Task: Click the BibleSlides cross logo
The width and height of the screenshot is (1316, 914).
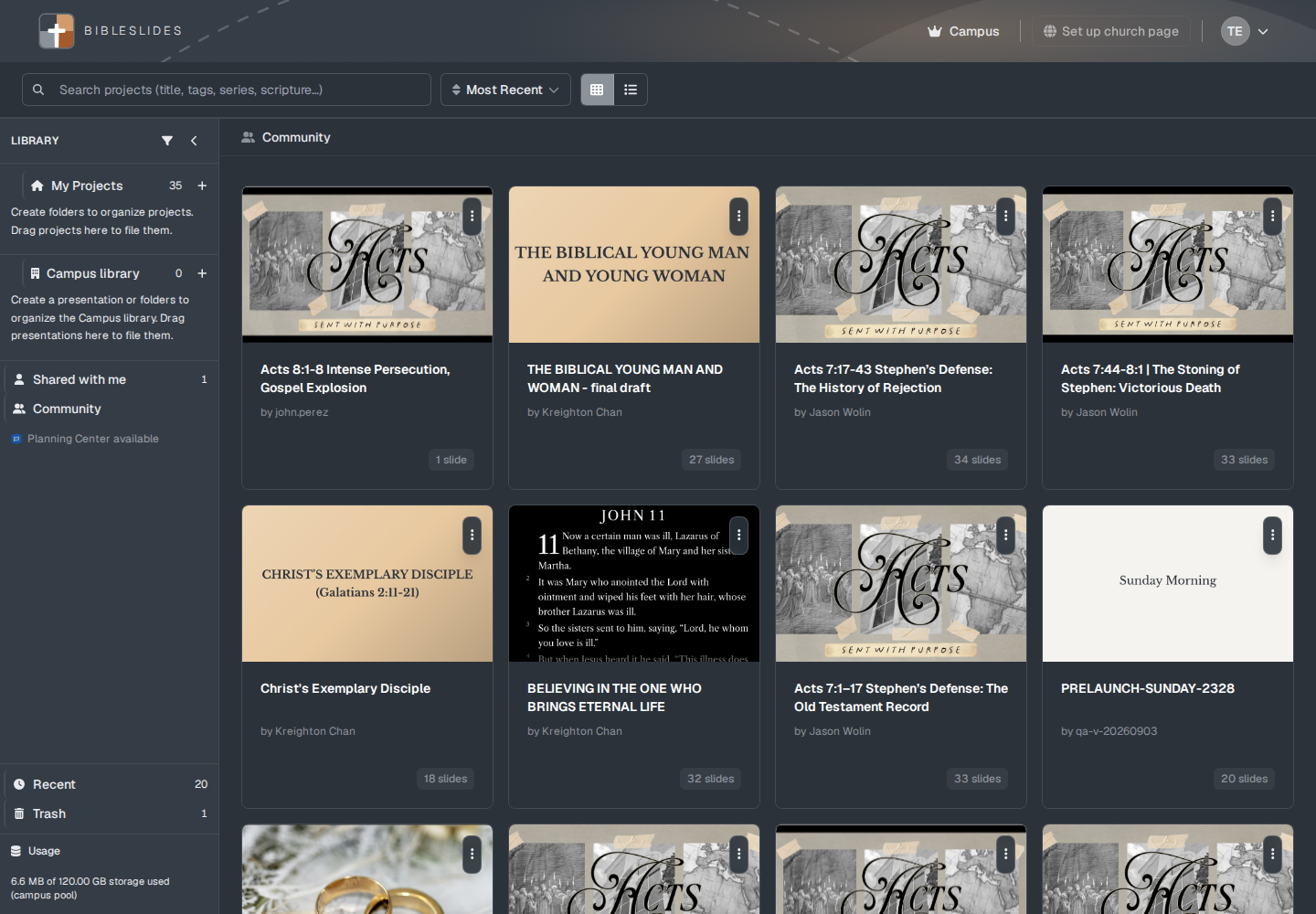Action: click(x=57, y=31)
